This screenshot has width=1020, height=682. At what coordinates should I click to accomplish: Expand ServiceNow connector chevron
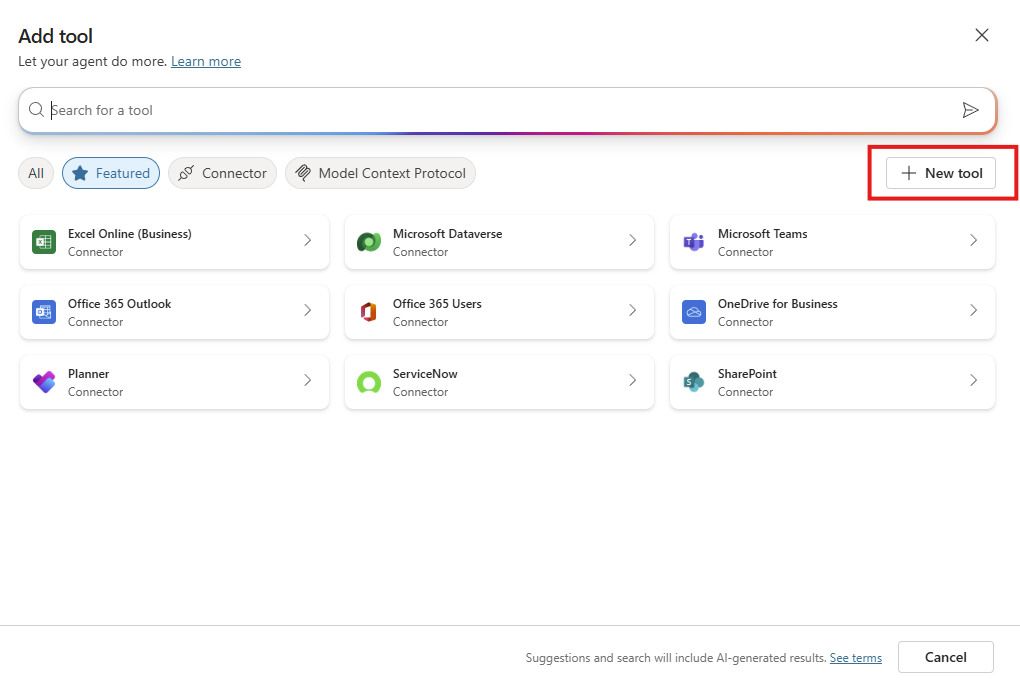tap(632, 380)
